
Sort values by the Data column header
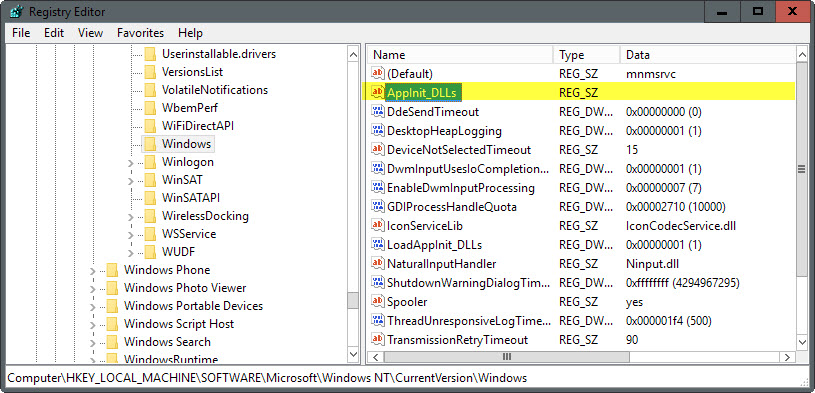(707, 55)
